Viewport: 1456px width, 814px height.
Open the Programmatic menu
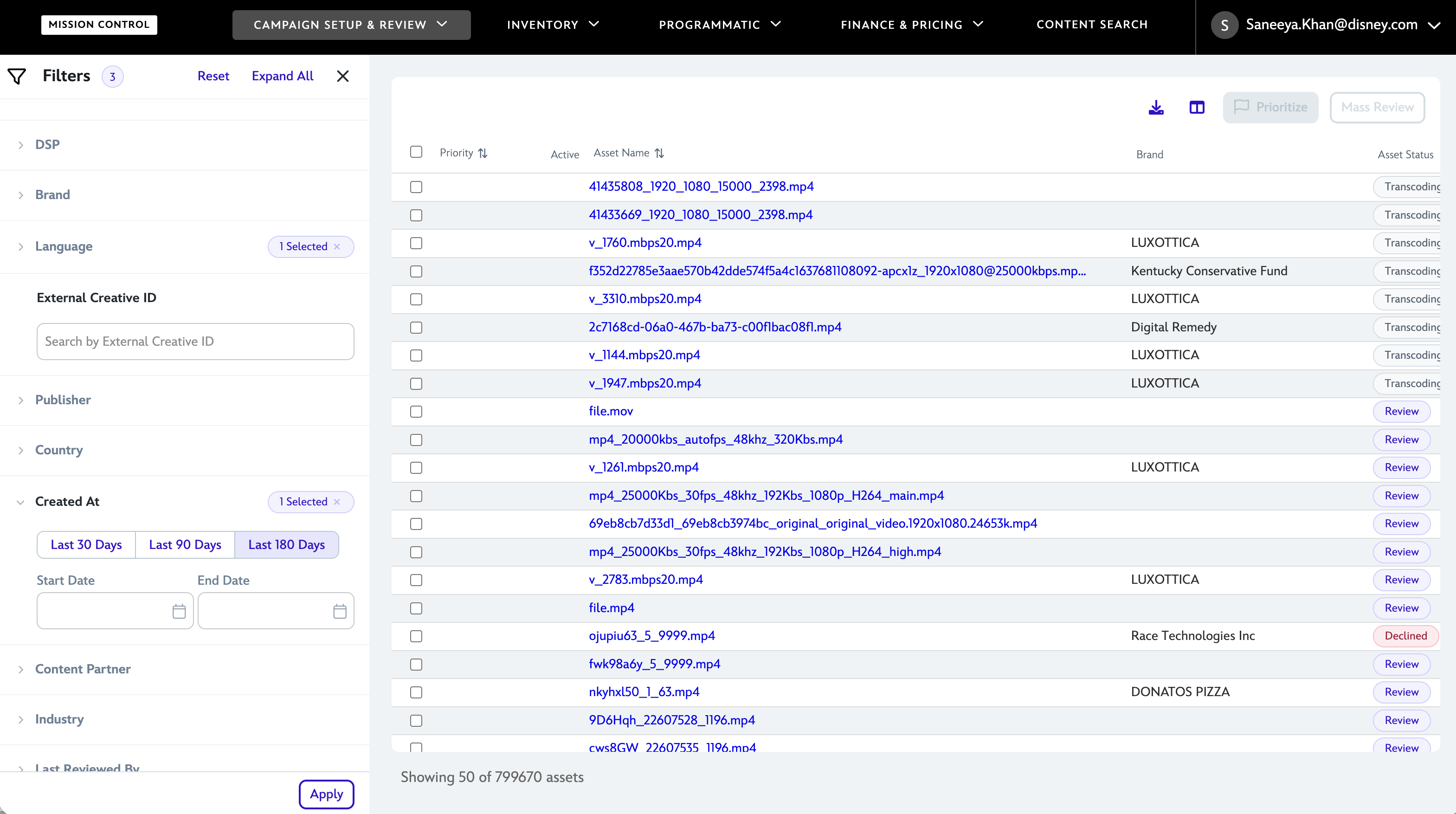coord(720,25)
